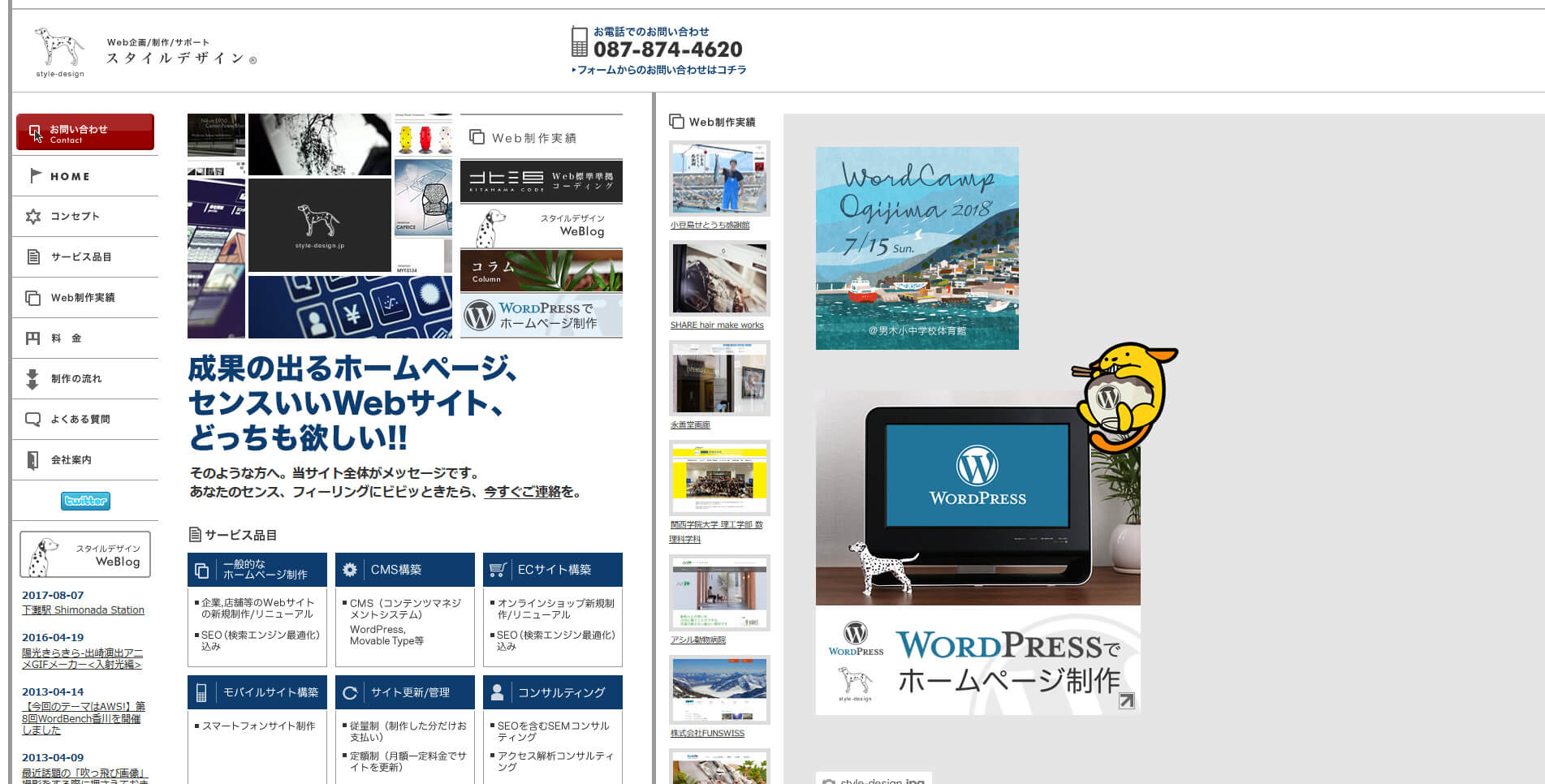
Task: Click the large WordPressでホームページ制作 banner
Action: (978, 552)
